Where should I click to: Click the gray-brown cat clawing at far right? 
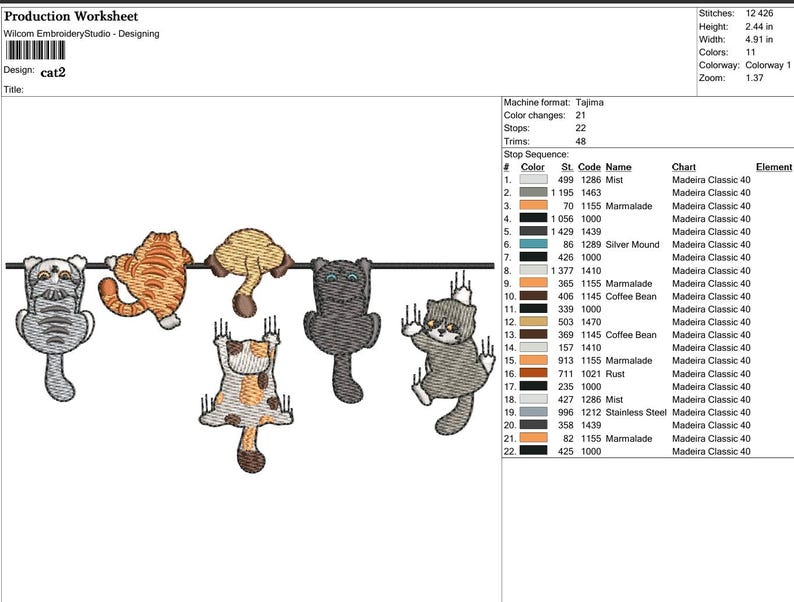point(448,354)
